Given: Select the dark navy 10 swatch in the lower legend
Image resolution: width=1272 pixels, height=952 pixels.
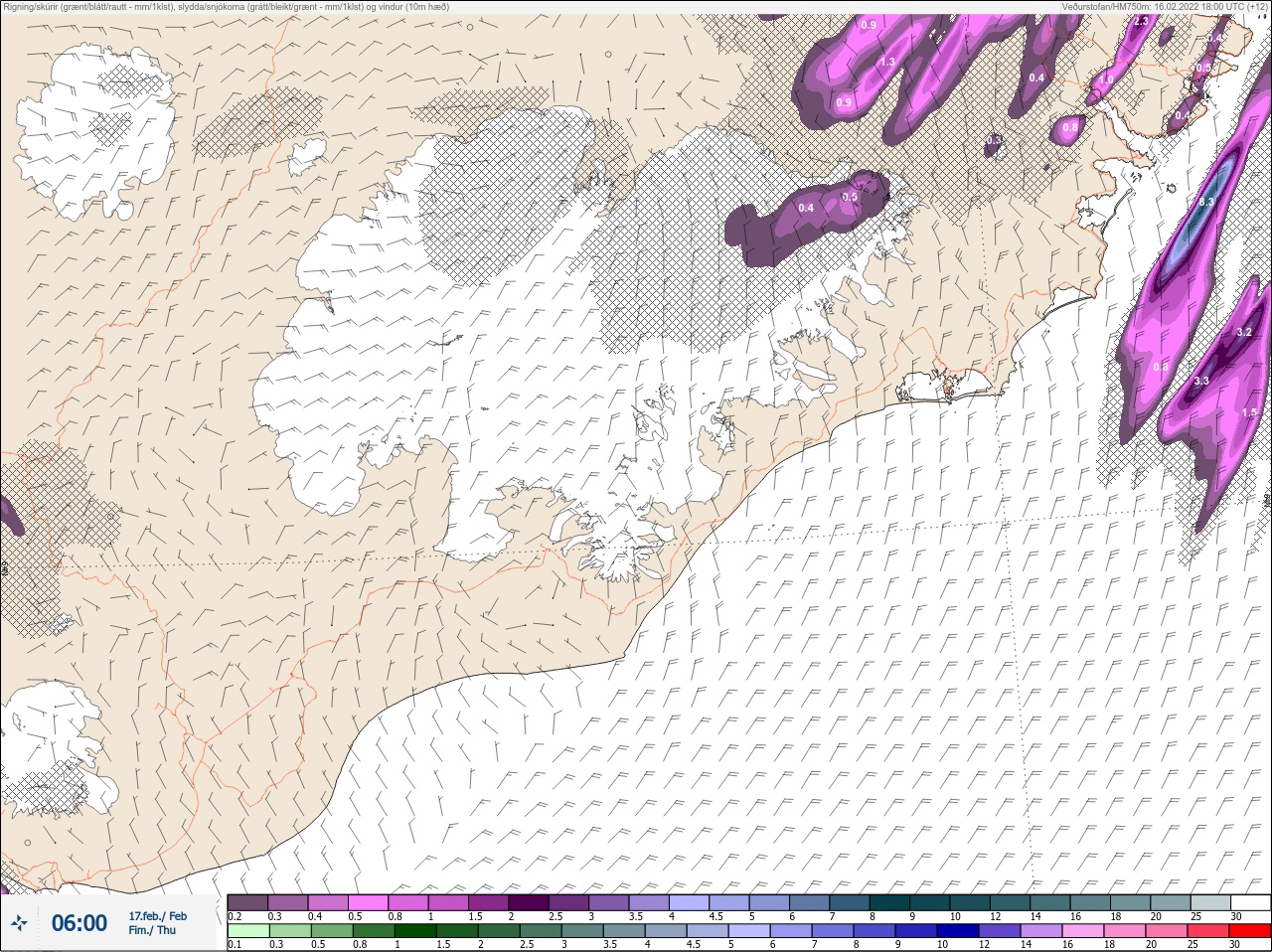Looking at the screenshot, I should coord(958,931).
